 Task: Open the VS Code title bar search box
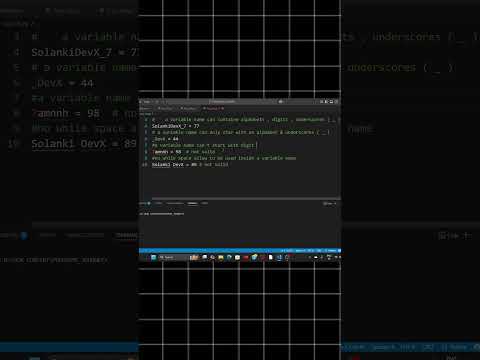223,101
